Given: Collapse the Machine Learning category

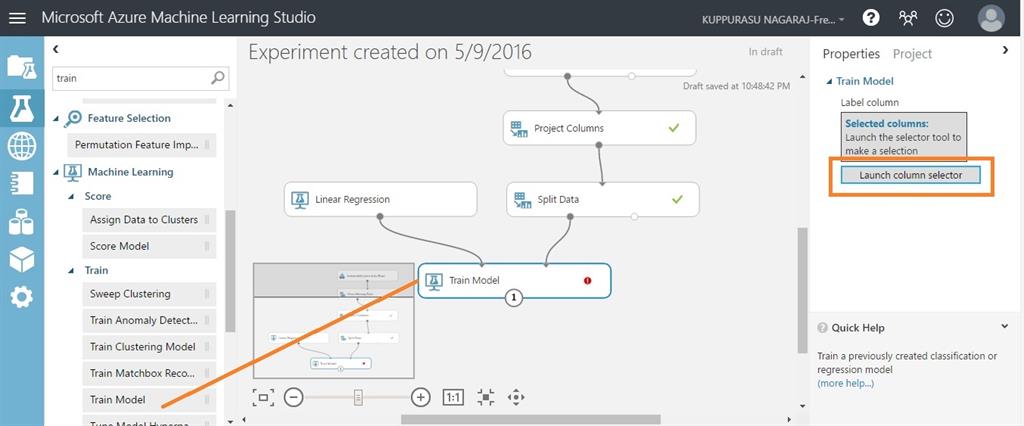Looking at the screenshot, I should coord(56,172).
